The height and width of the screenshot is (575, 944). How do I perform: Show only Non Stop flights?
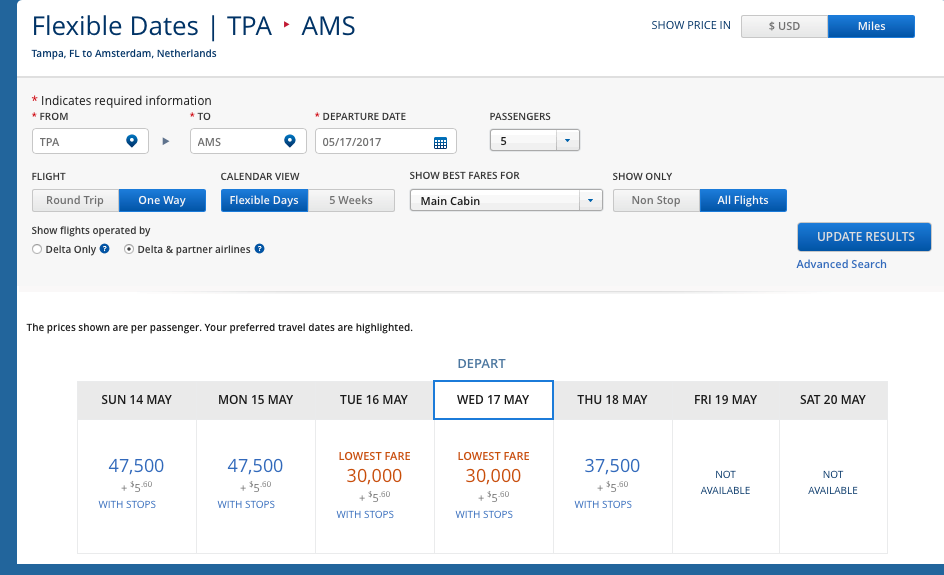(656, 200)
